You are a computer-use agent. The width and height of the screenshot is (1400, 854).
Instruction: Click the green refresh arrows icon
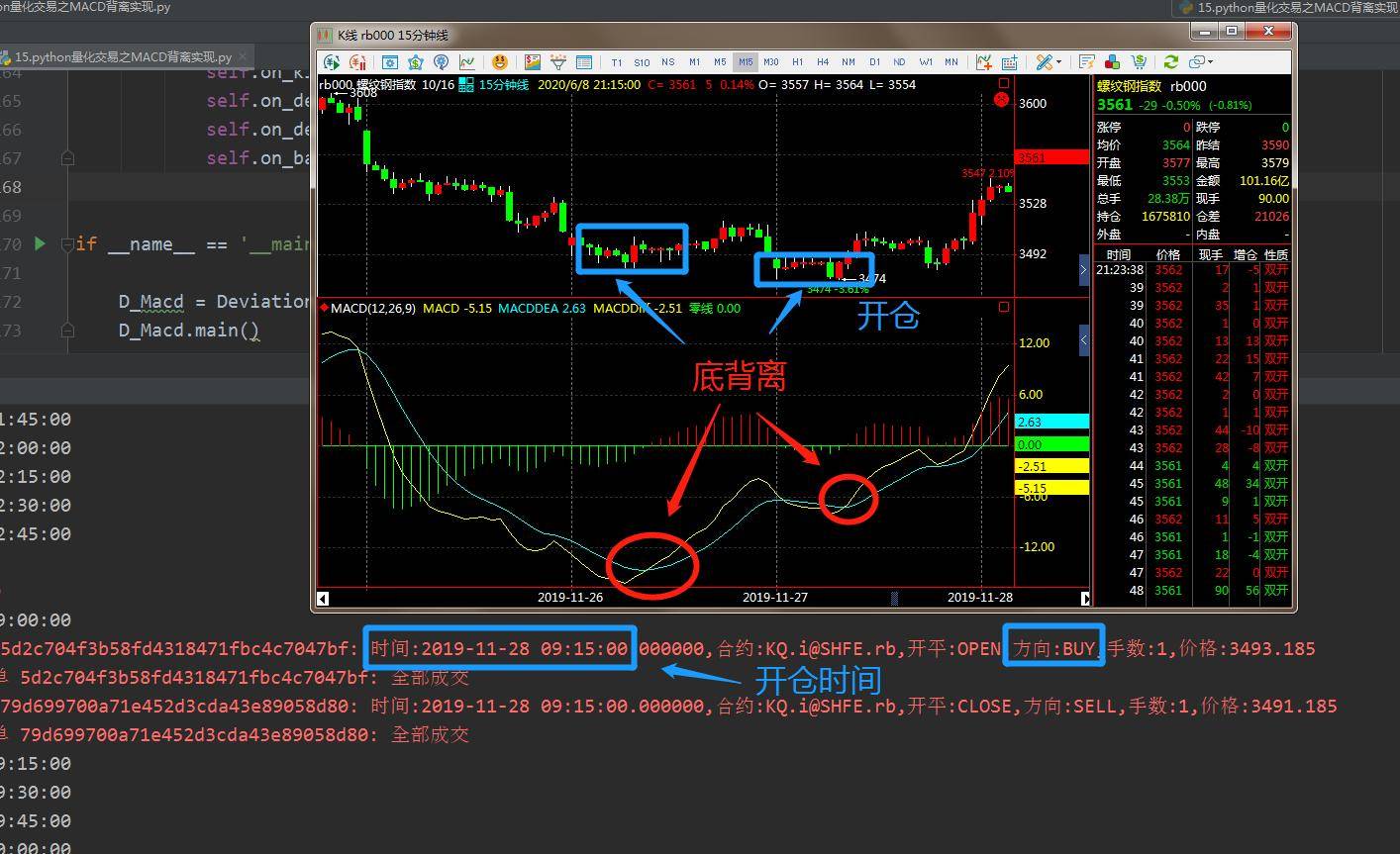coord(1171,61)
